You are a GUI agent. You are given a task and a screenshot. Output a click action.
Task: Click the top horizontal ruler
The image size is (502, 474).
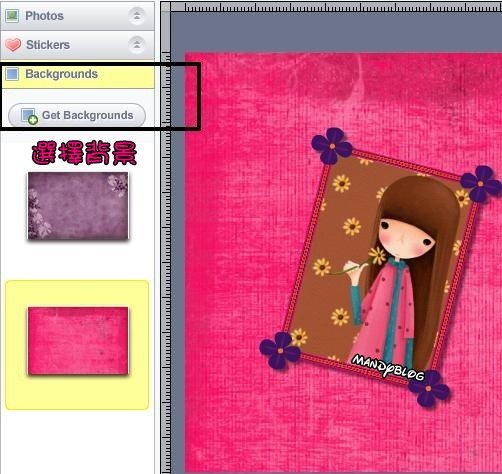(x=336, y=7)
